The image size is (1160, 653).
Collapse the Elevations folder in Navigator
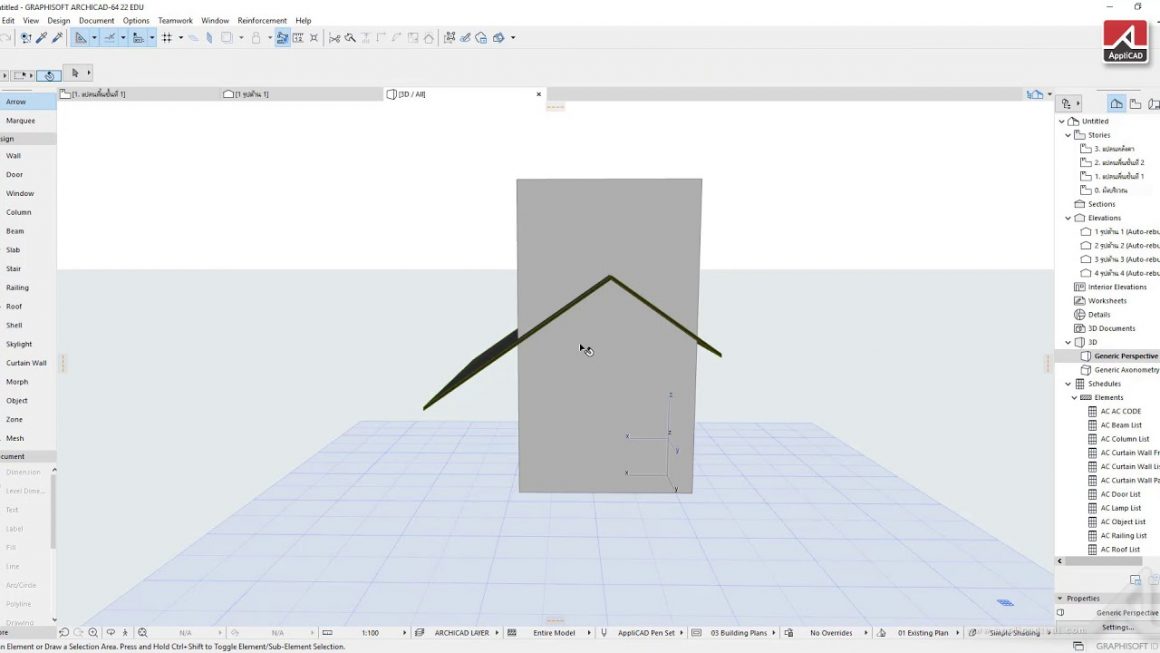point(1068,218)
